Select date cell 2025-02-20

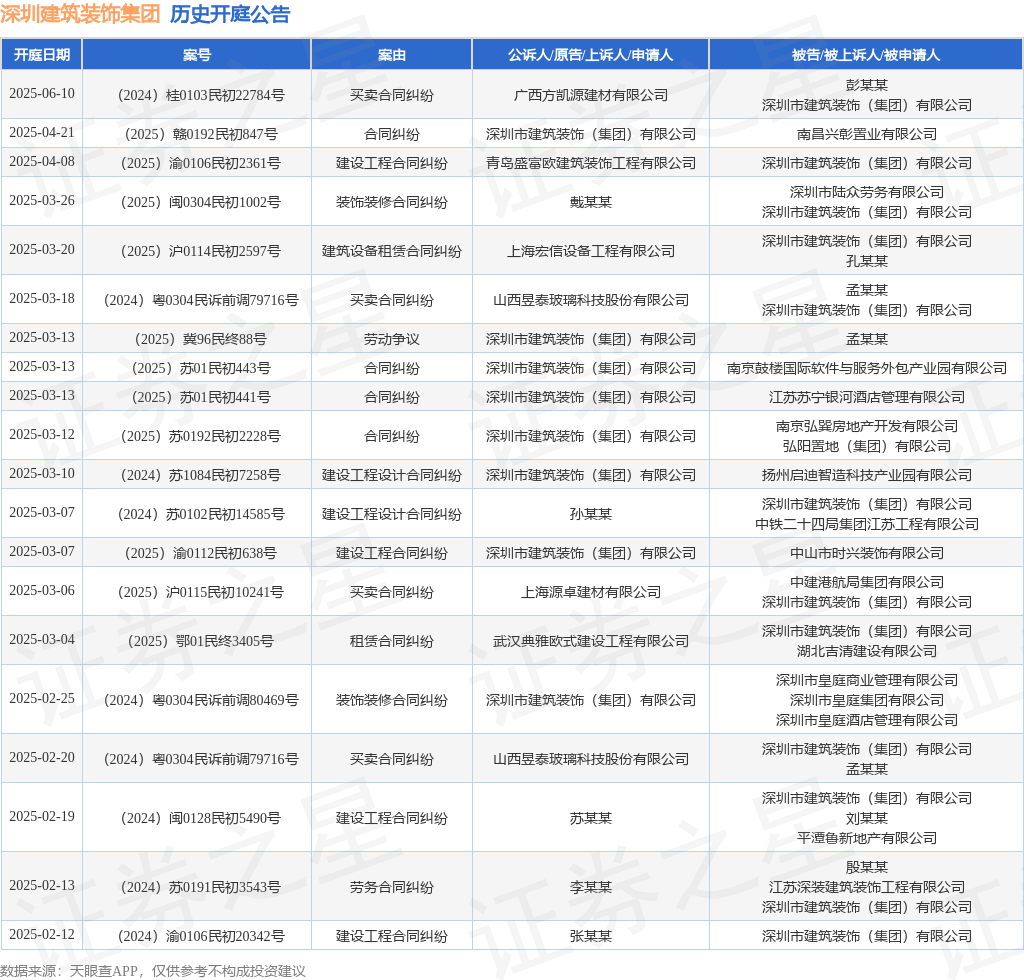(x=42, y=757)
